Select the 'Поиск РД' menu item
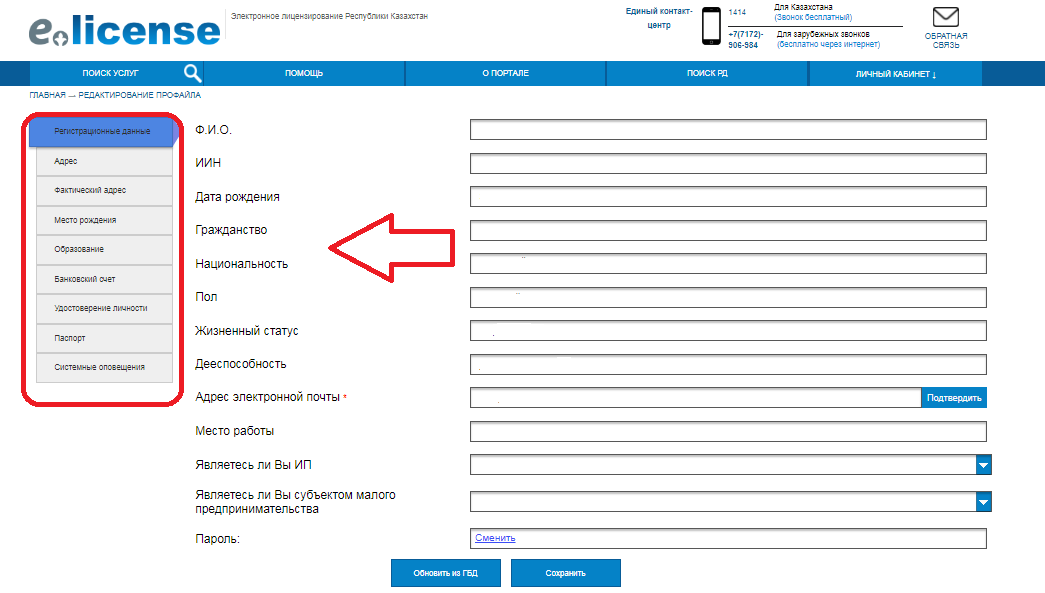This screenshot has width=1045, height=593. 707,74
